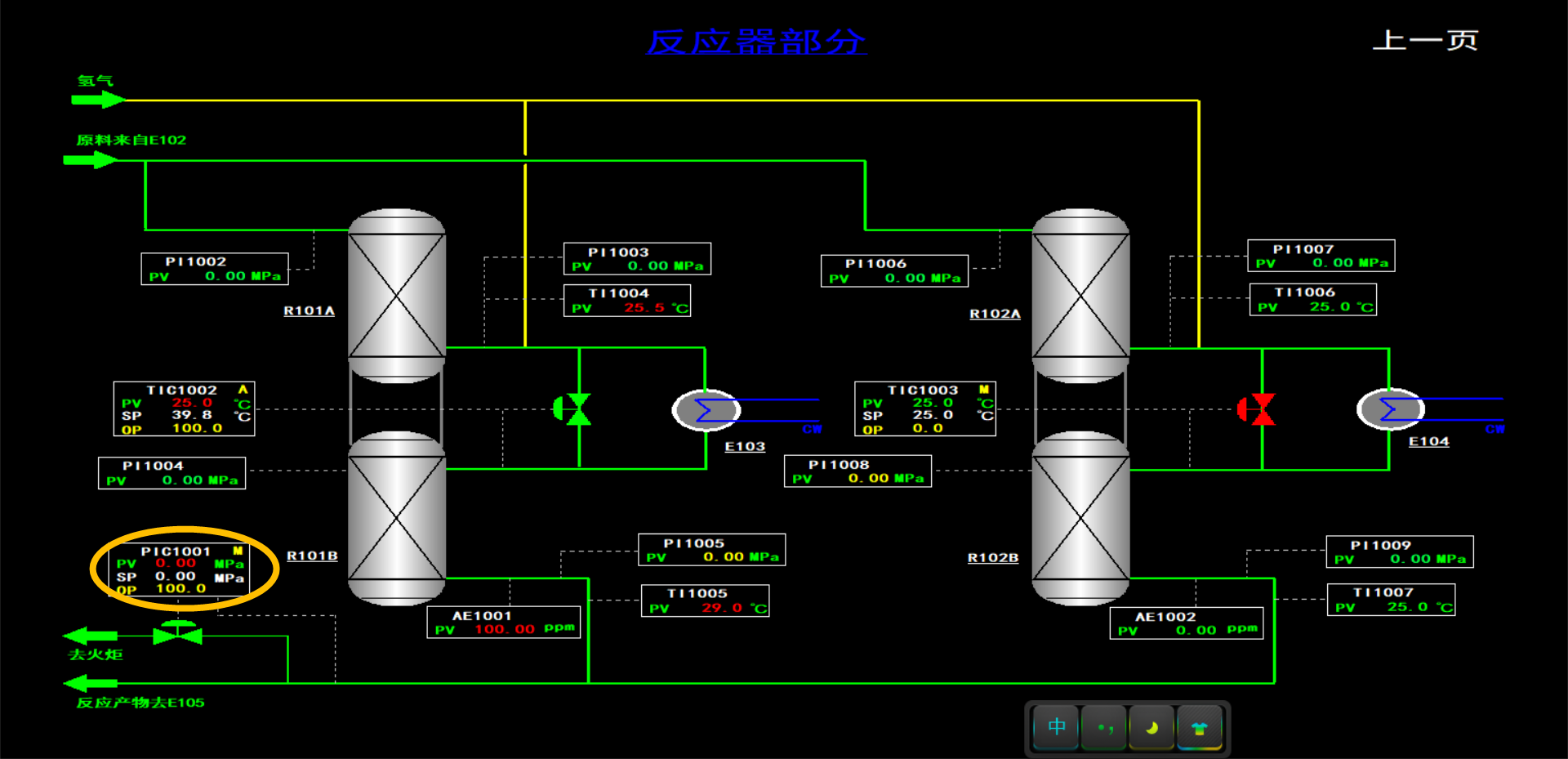Click PIC1001 SP value 0.00
This screenshot has width=1568, height=759.
(176, 576)
